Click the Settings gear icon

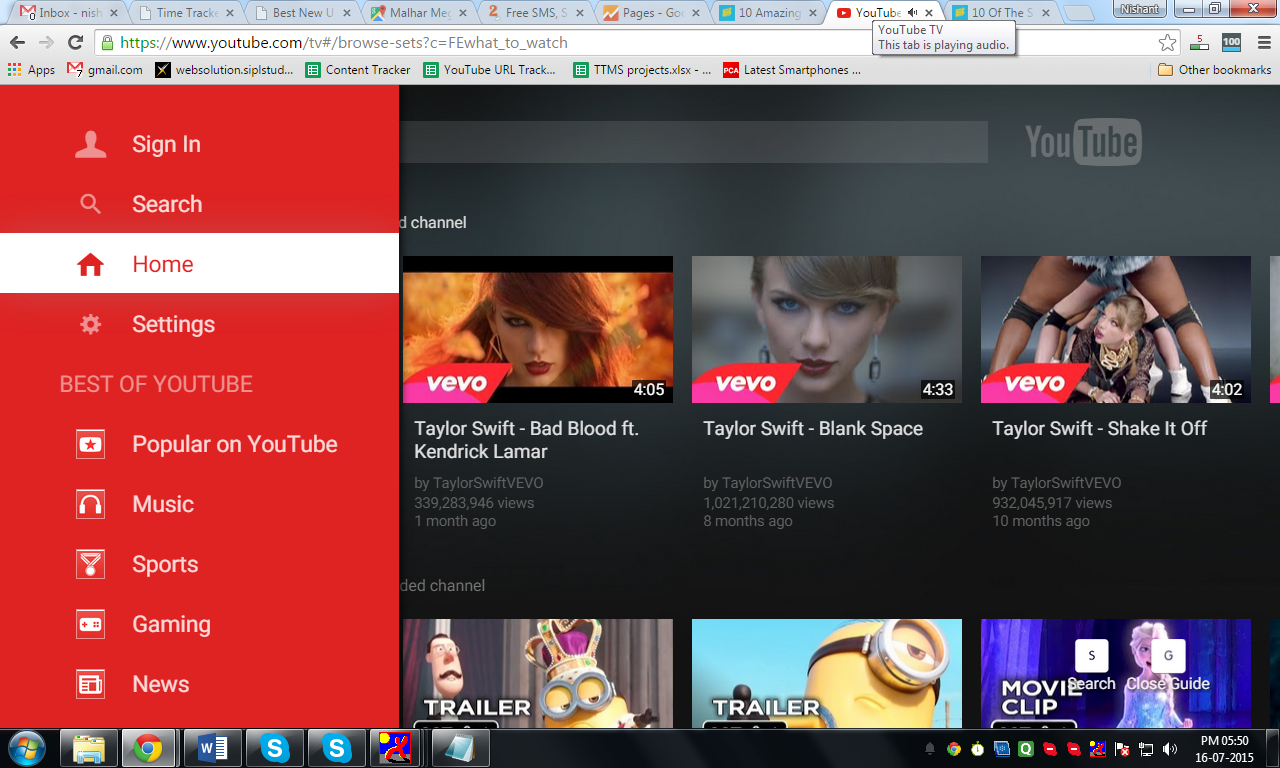pos(90,324)
